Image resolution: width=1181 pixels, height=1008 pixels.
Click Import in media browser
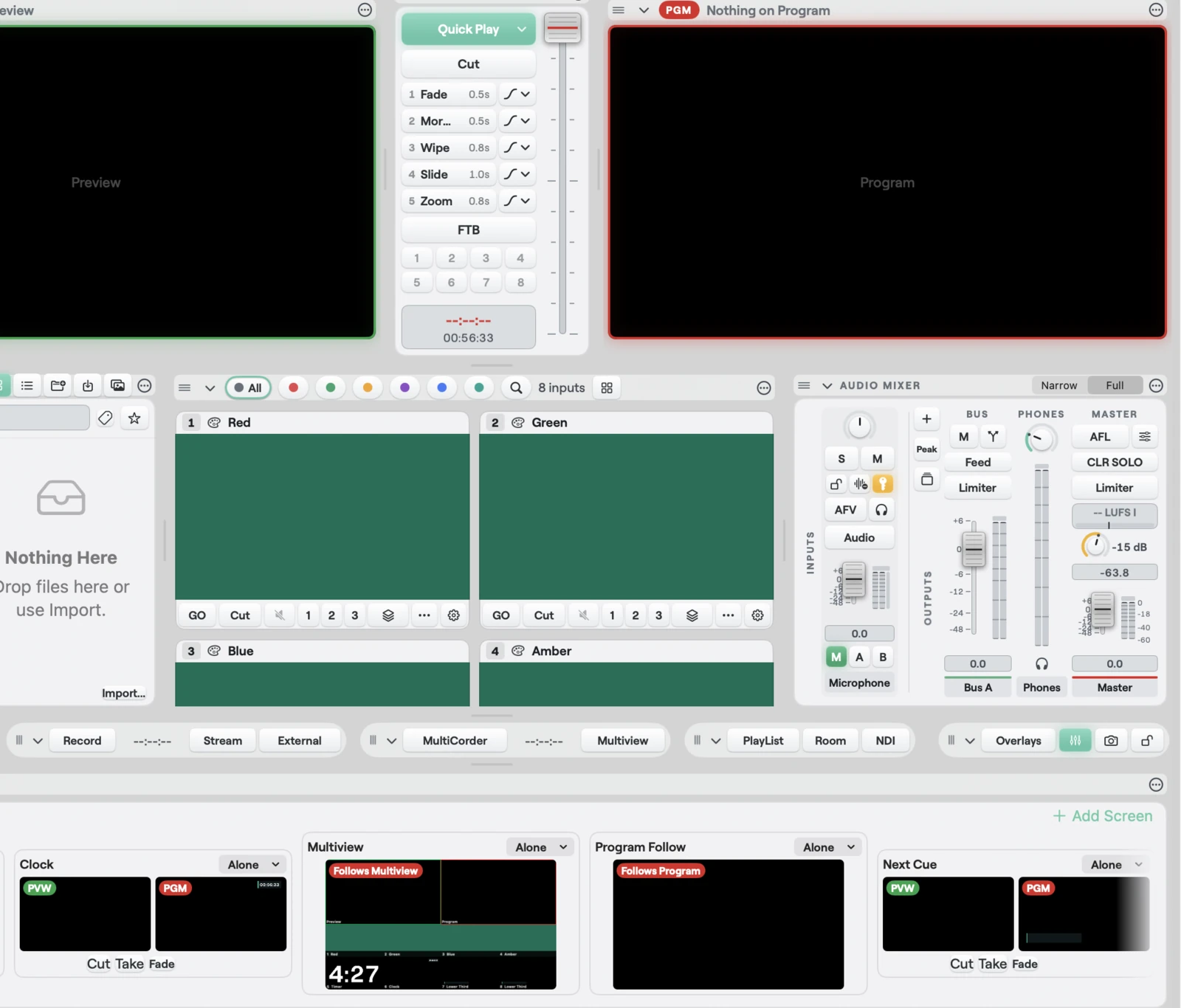coord(123,693)
